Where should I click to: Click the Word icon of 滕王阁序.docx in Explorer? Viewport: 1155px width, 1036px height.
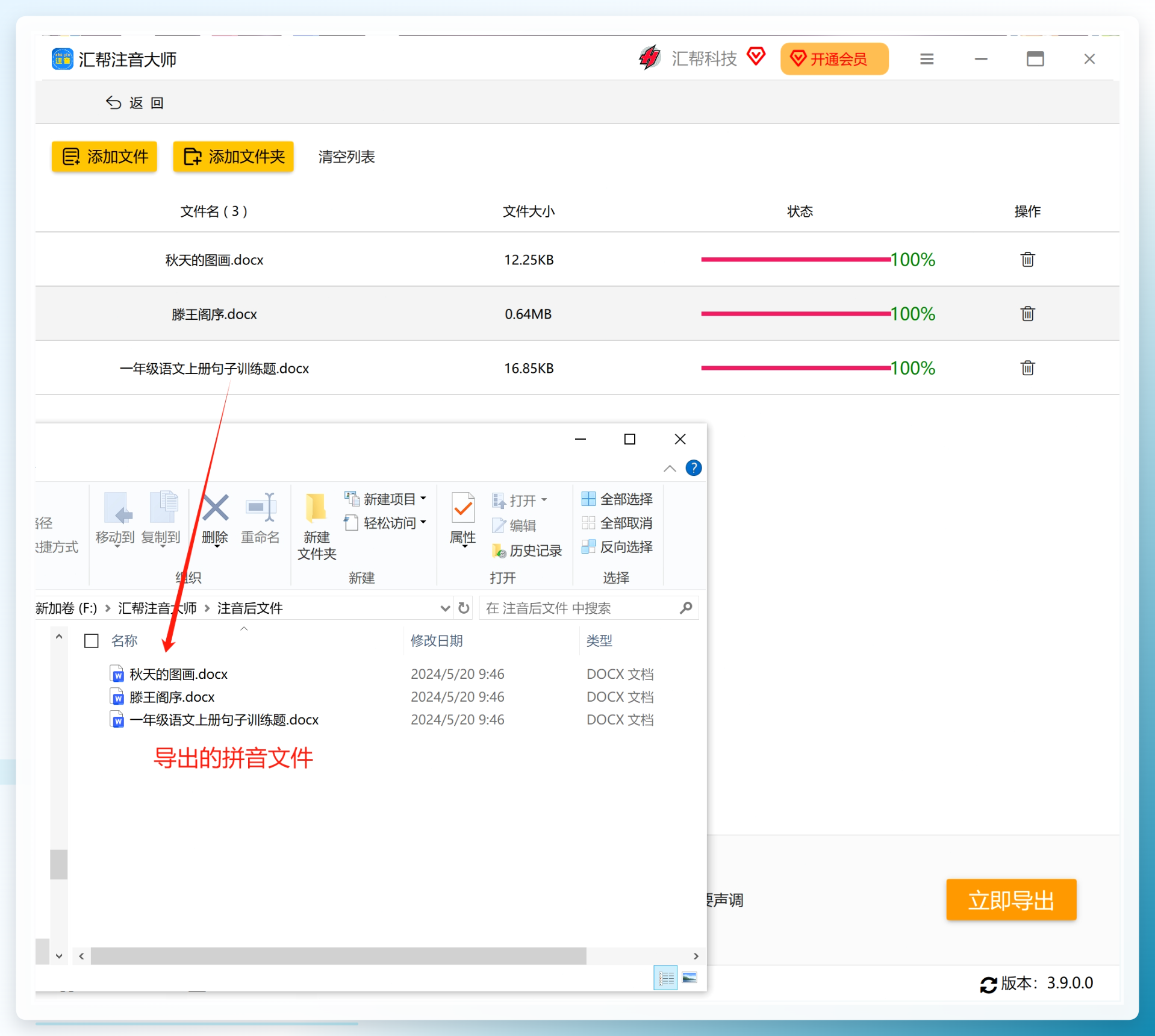click(x=117, y=697)
